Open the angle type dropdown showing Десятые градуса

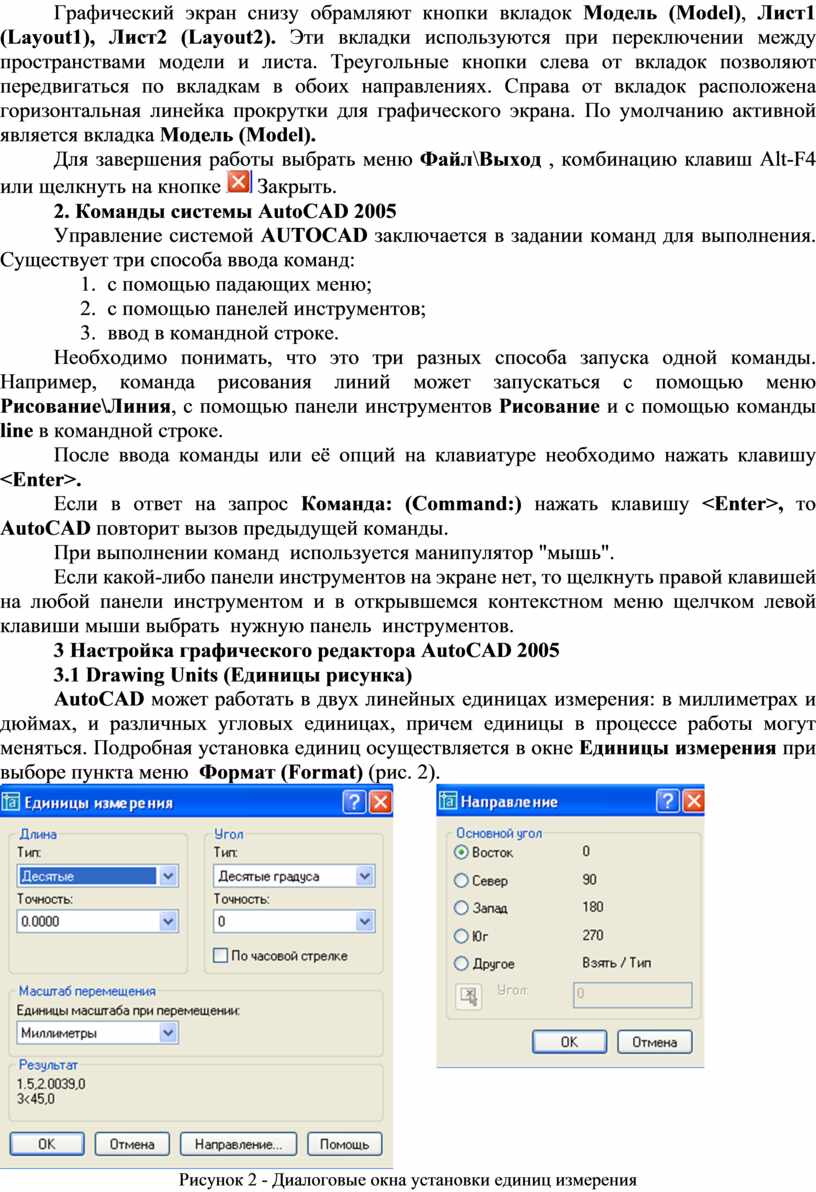point(294,876)
